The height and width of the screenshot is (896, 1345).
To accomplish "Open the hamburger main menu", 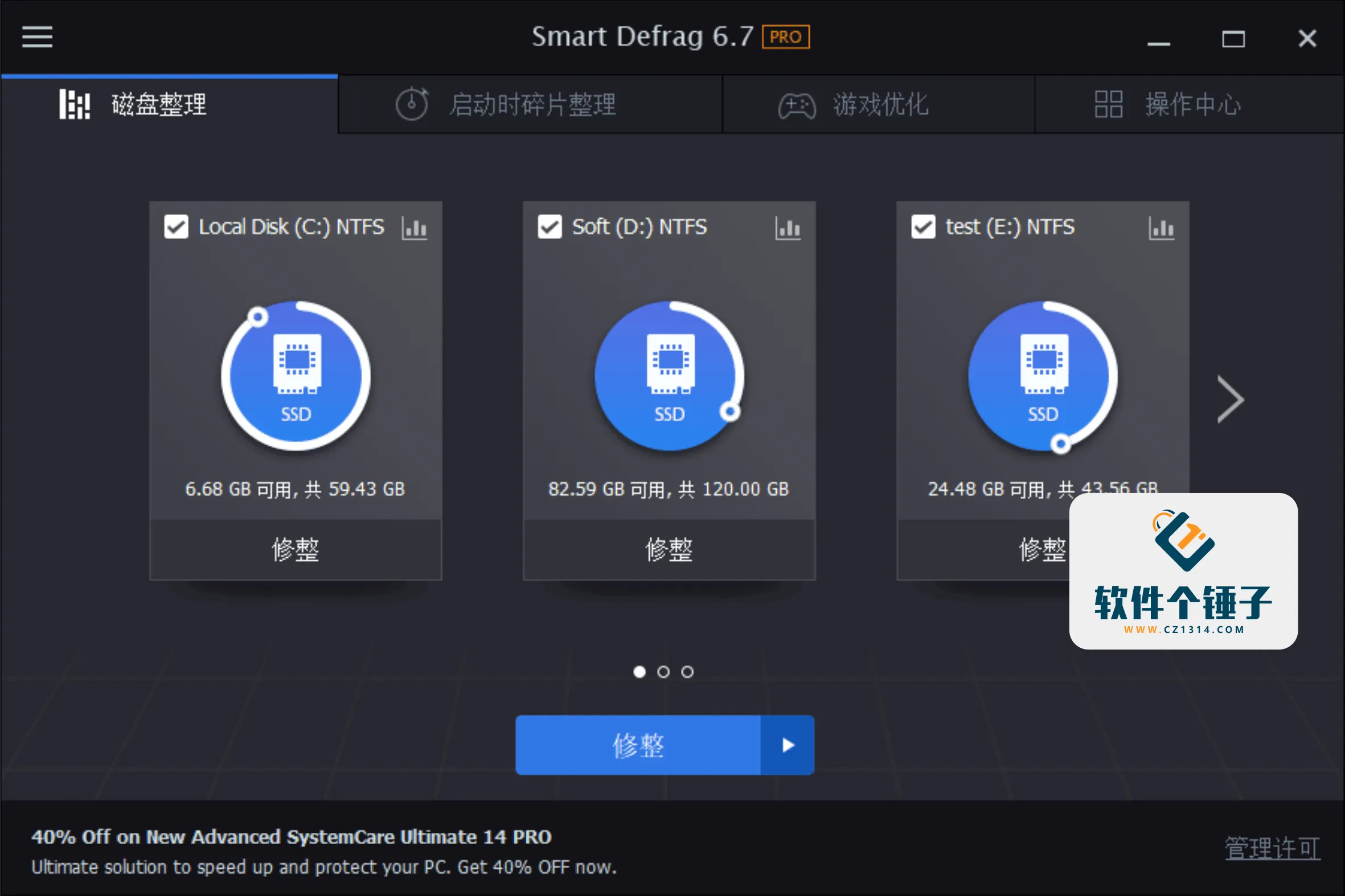I will click(x=37, y=37).
